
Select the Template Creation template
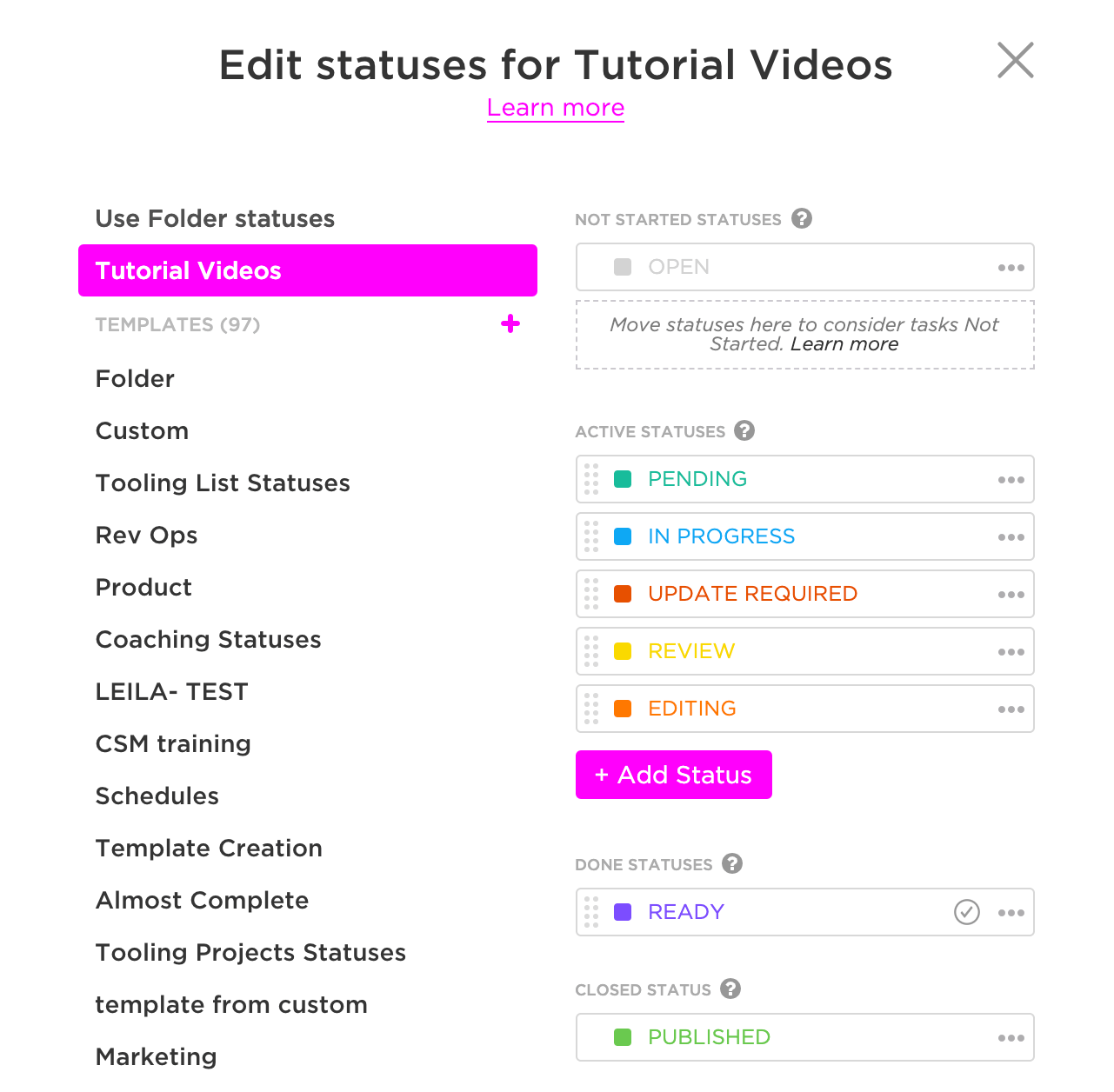click(x=209, y=848)
